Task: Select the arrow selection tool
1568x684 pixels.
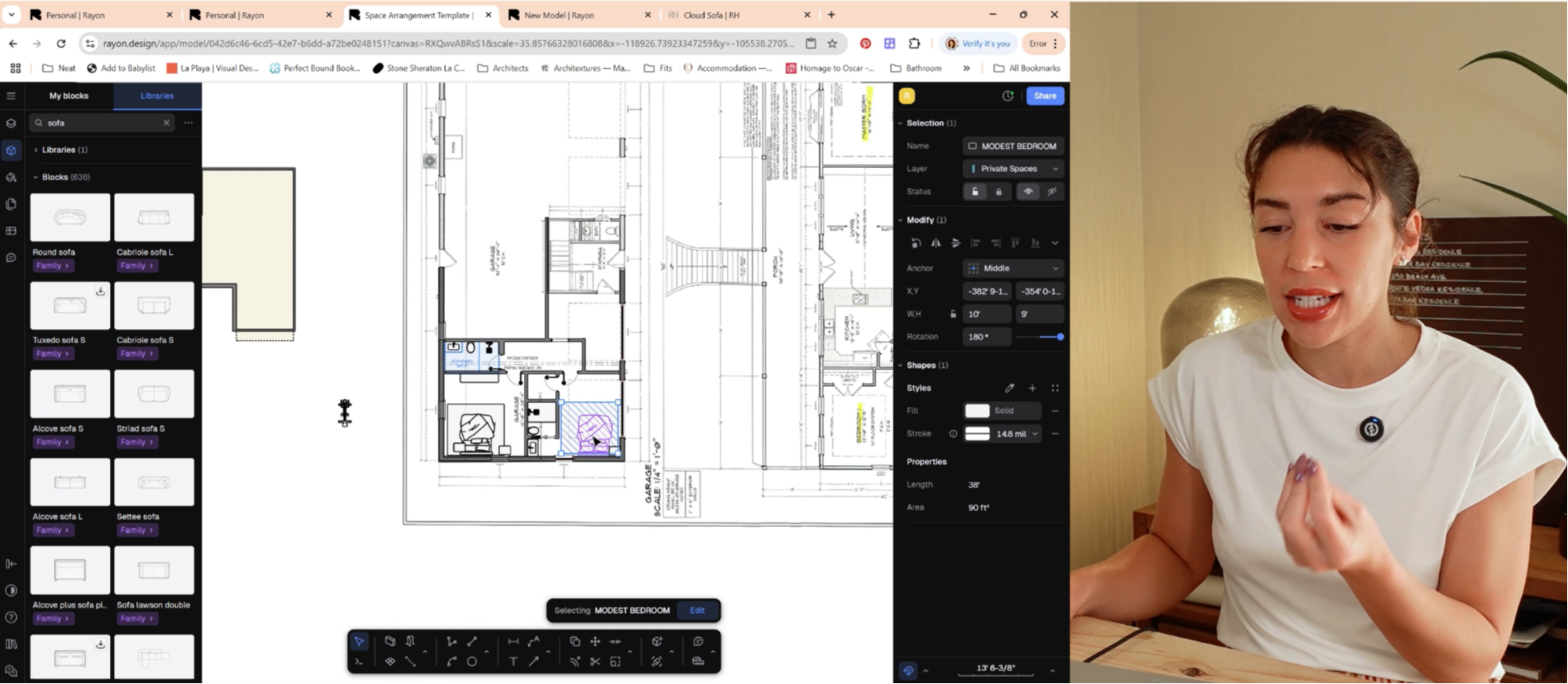Action: point(359,641)
